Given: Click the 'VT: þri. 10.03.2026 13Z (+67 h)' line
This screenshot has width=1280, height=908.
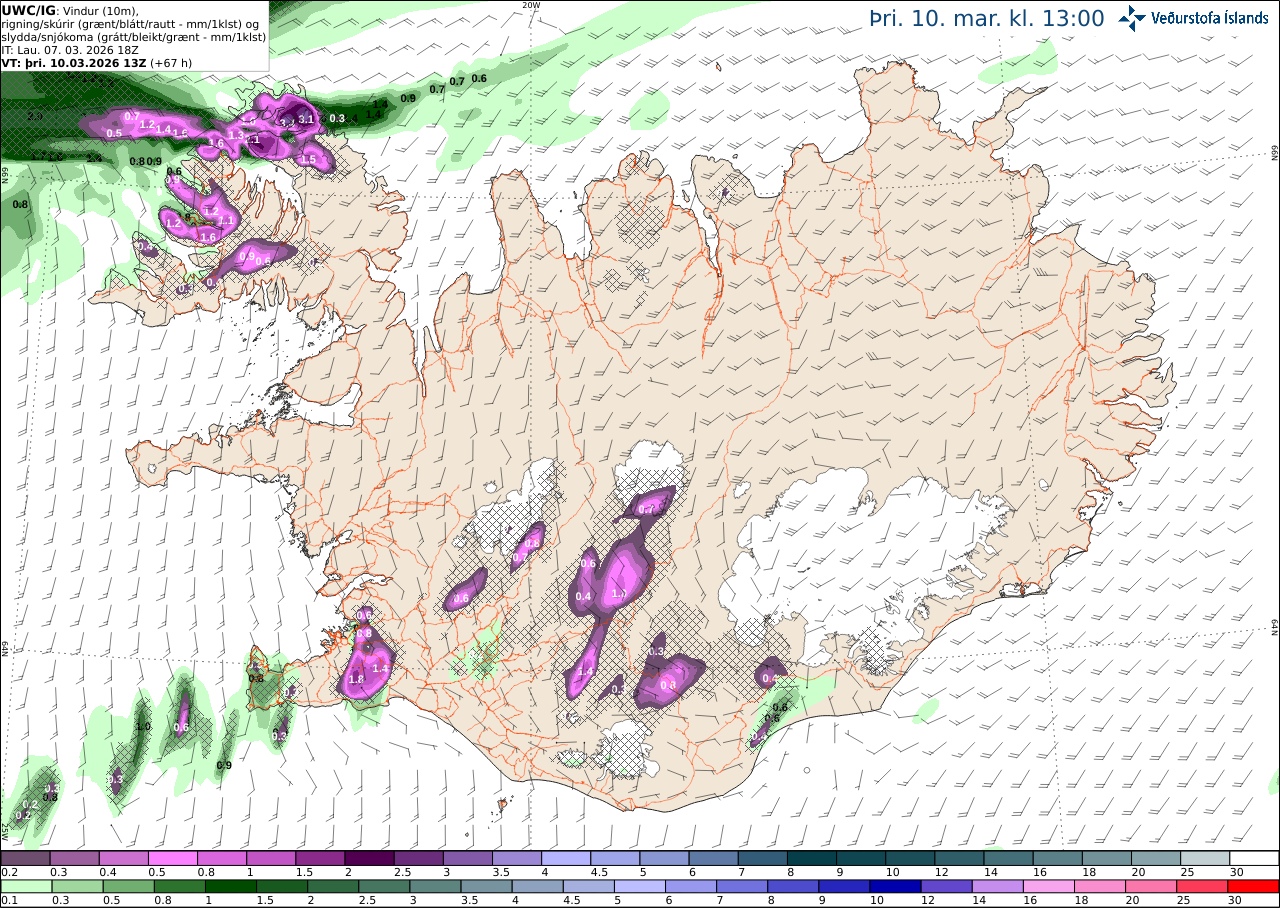Looking at the screenshot, I should [97, 62].
